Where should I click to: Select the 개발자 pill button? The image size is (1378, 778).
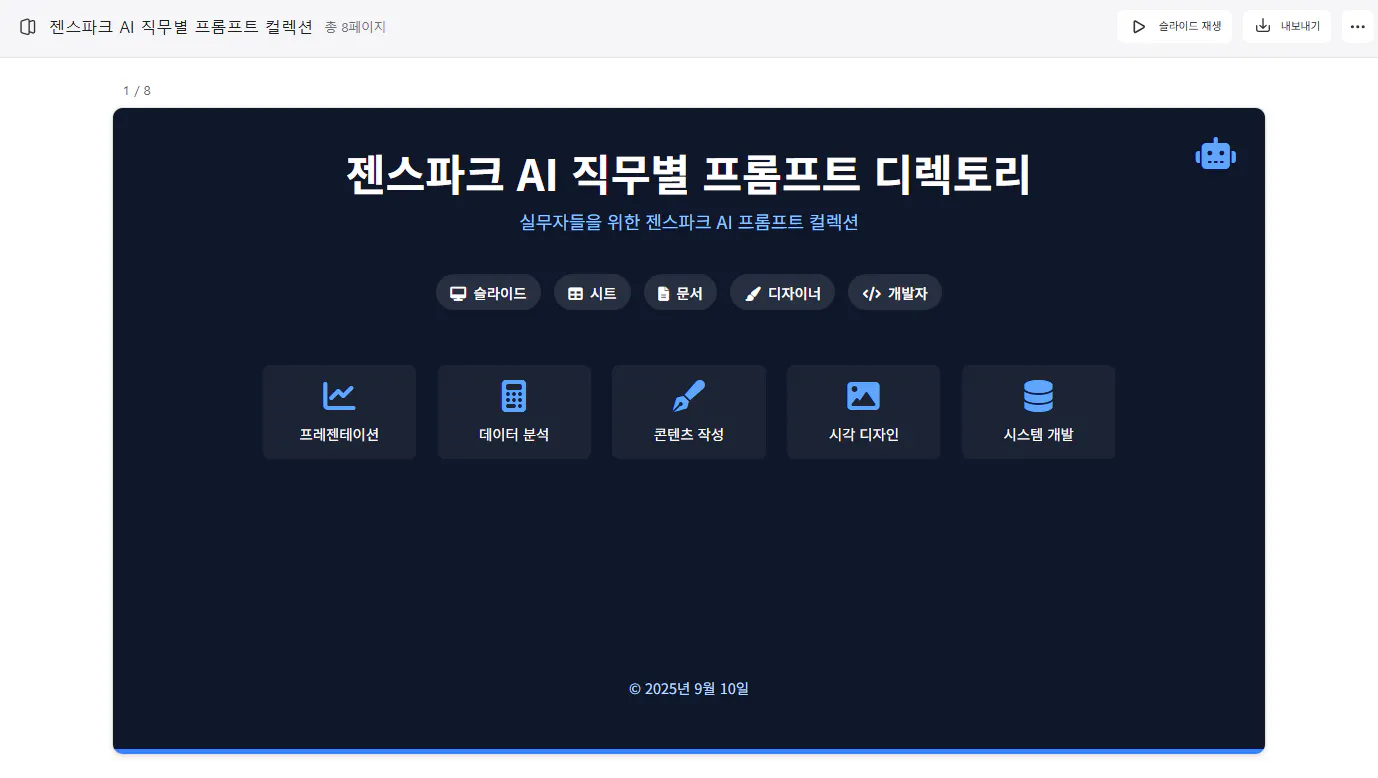tap(895, 292)
